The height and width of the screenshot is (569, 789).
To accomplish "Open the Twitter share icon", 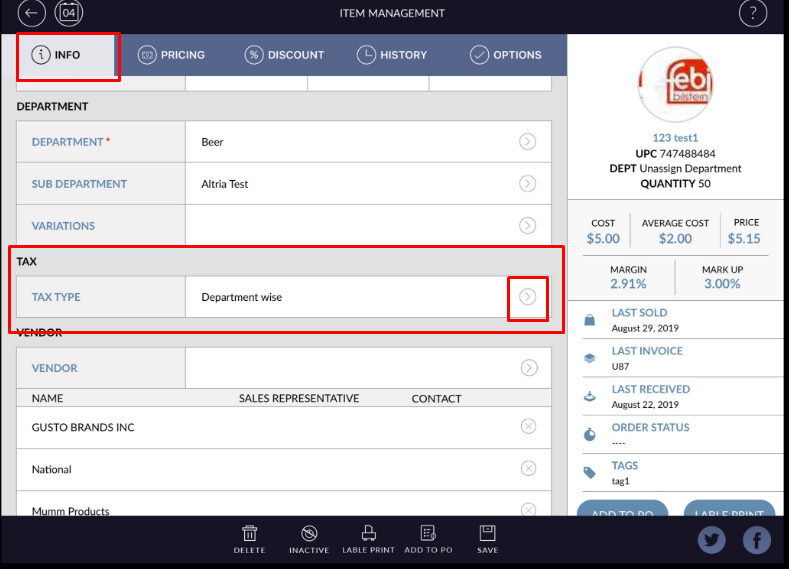I will pyautogui.click(x=712, y=540).
